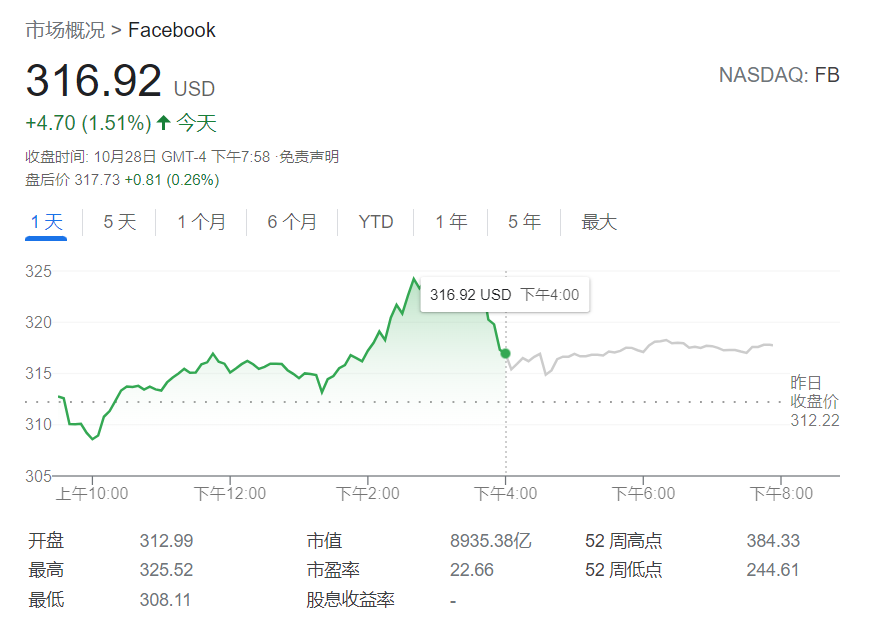Viewport: 878px width, 635px height.
Task: Show the 6 个月 chart view
Action: pos(292,222)
